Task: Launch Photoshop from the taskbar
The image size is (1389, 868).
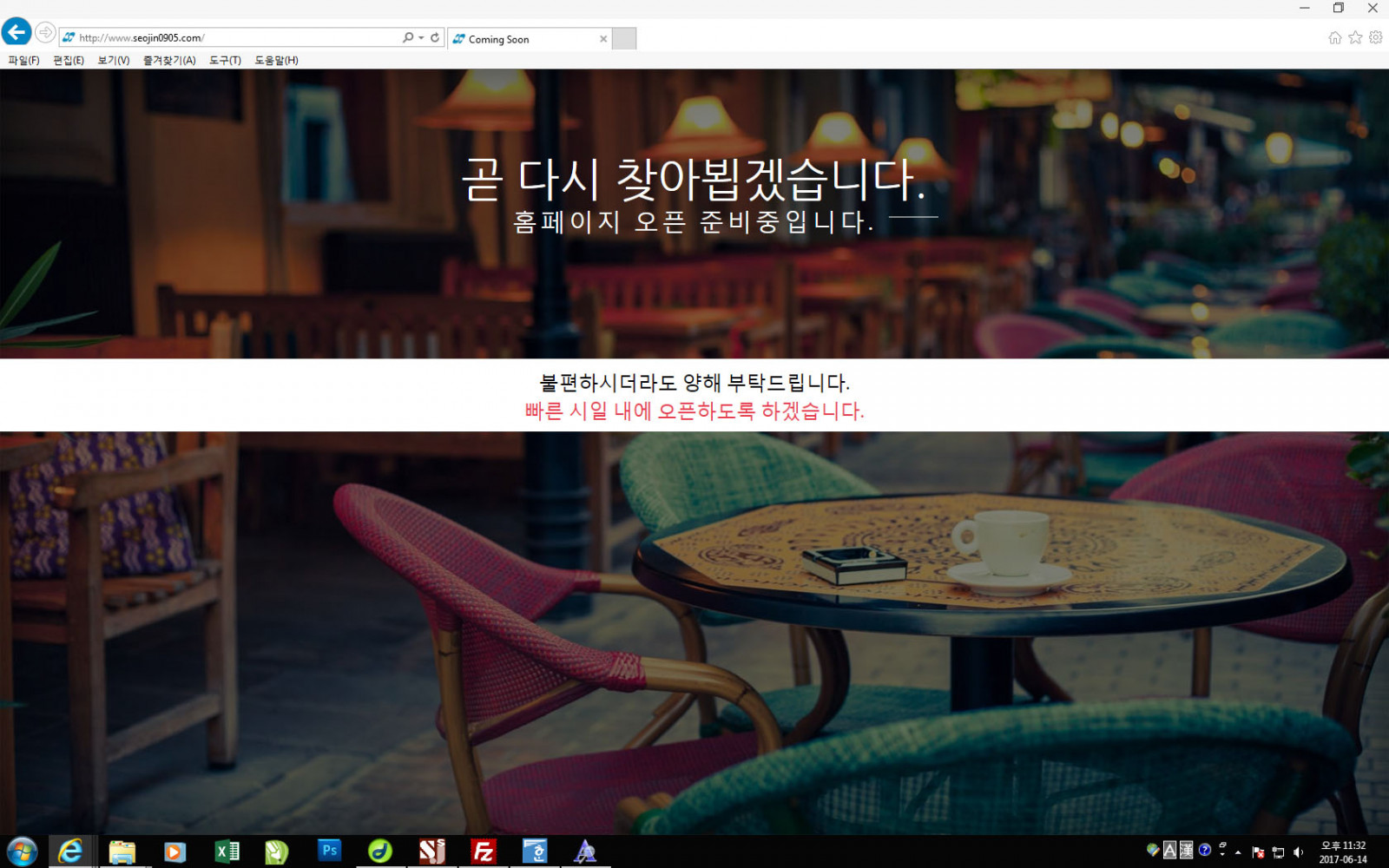Action: (x=329, y=852)
